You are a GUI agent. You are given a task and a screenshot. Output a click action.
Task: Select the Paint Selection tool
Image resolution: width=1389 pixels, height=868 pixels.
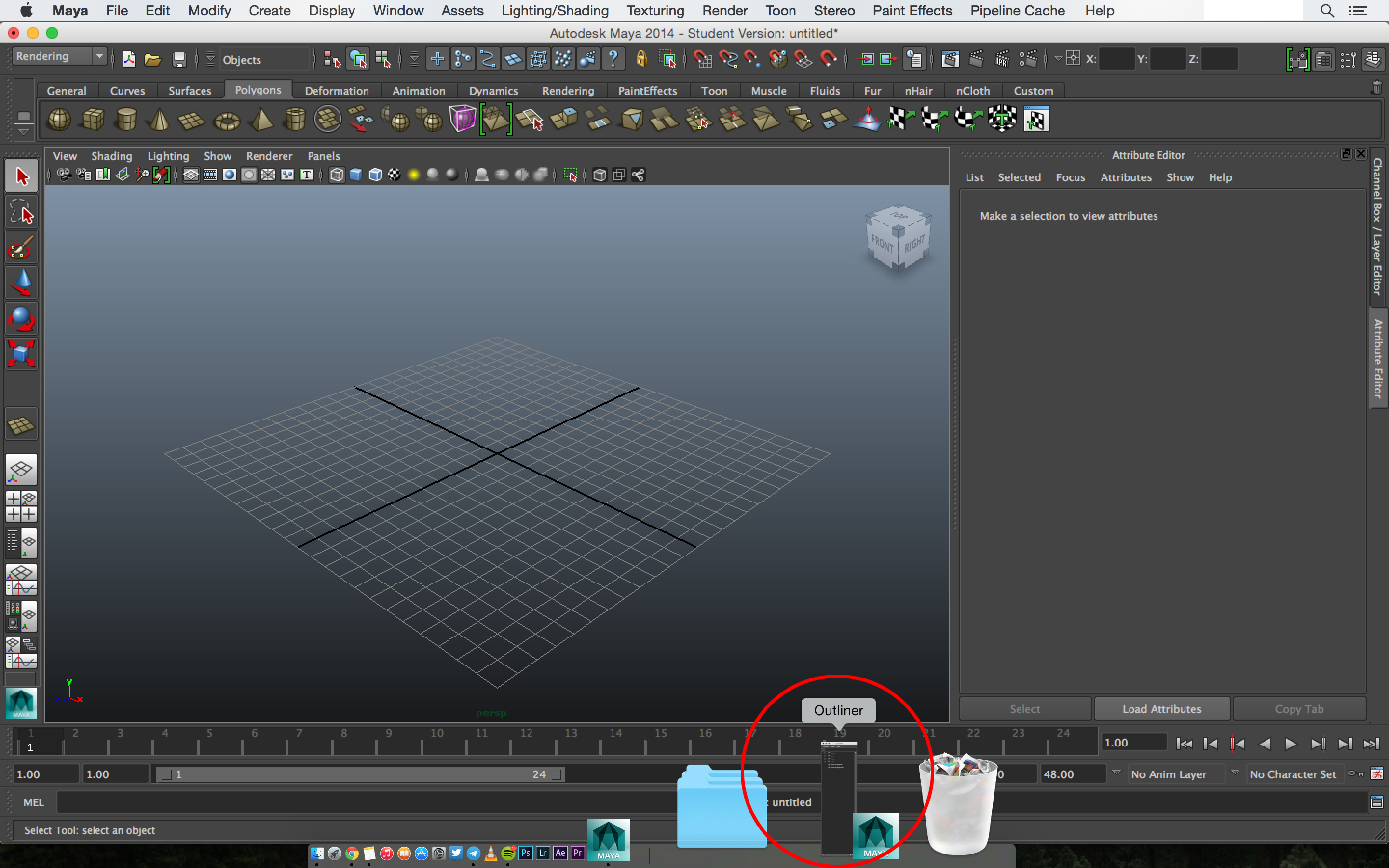[22, 247]
